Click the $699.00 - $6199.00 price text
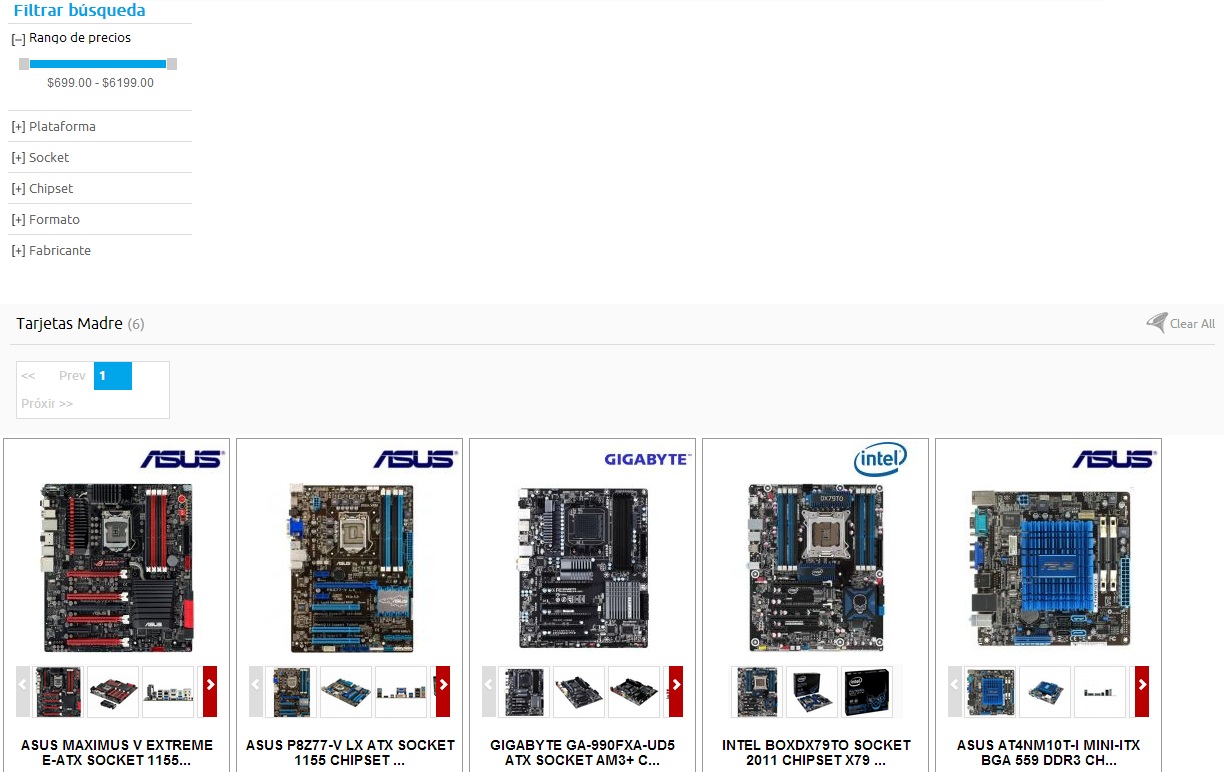The image size is (1224, 772). (x=100, y=83)
